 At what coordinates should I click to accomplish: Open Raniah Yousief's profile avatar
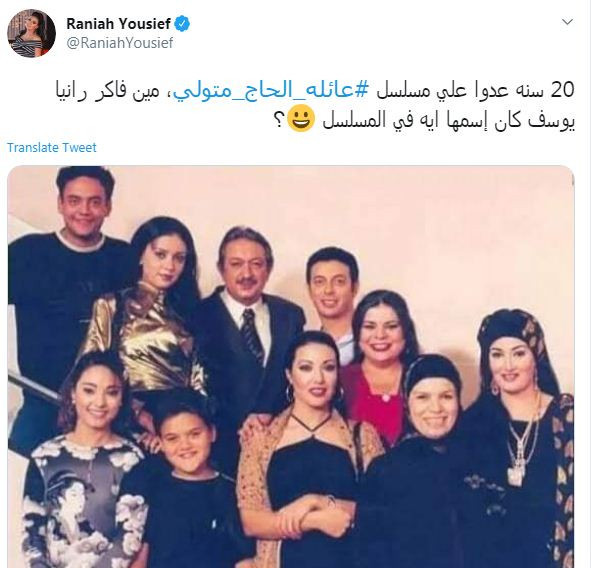coord(32,33)
